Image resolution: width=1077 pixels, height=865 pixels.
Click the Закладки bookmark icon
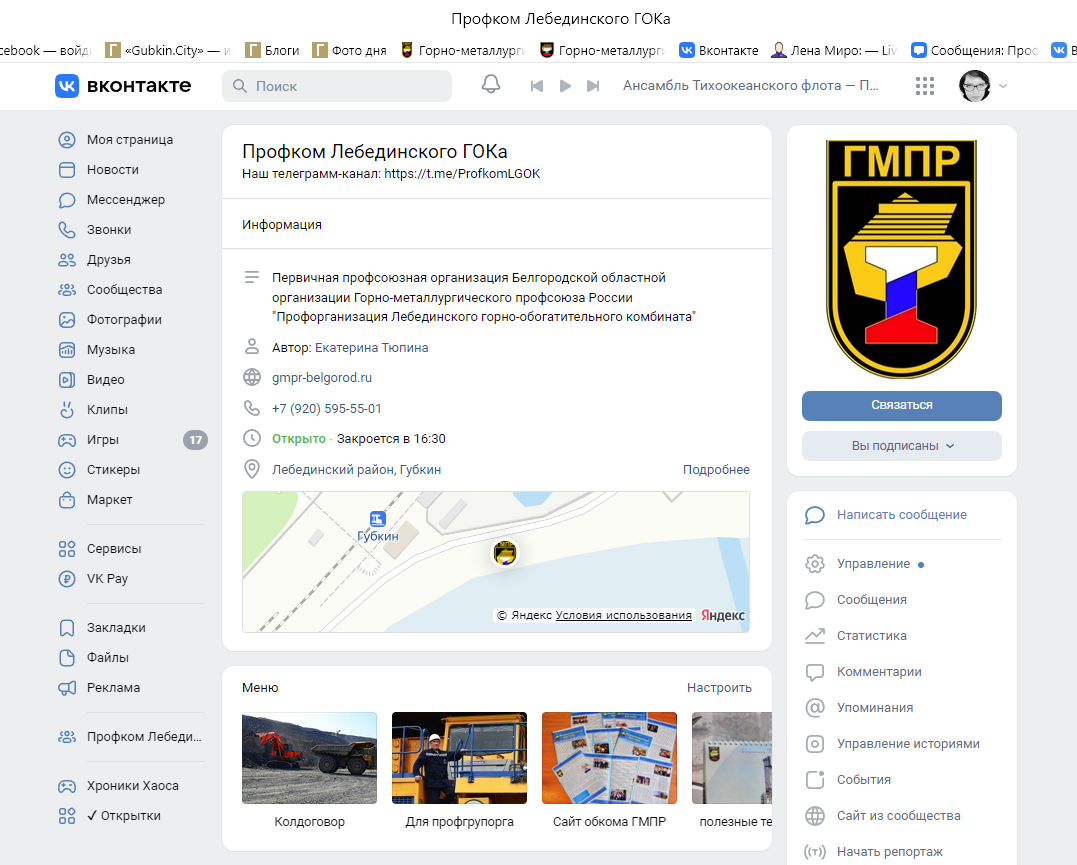tap(67, 627)
